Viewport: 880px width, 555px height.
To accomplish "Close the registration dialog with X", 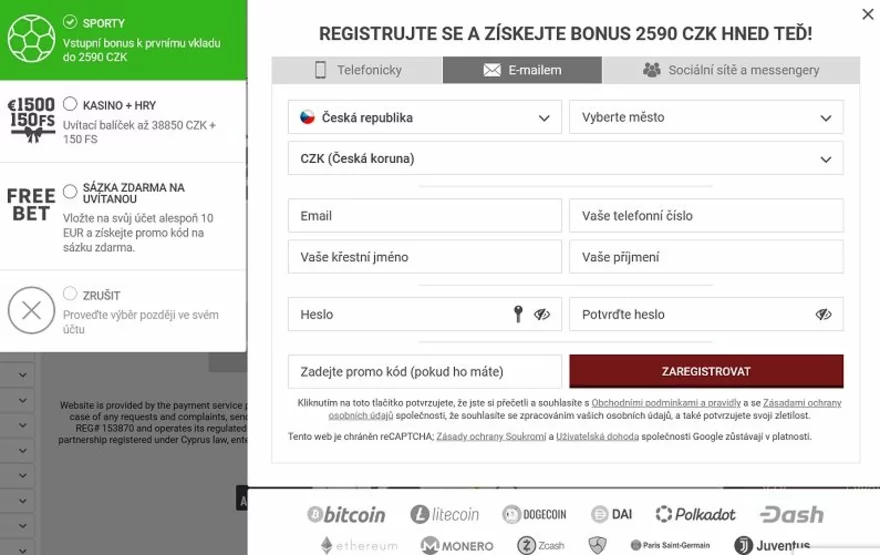I will (x=867, y=14).
